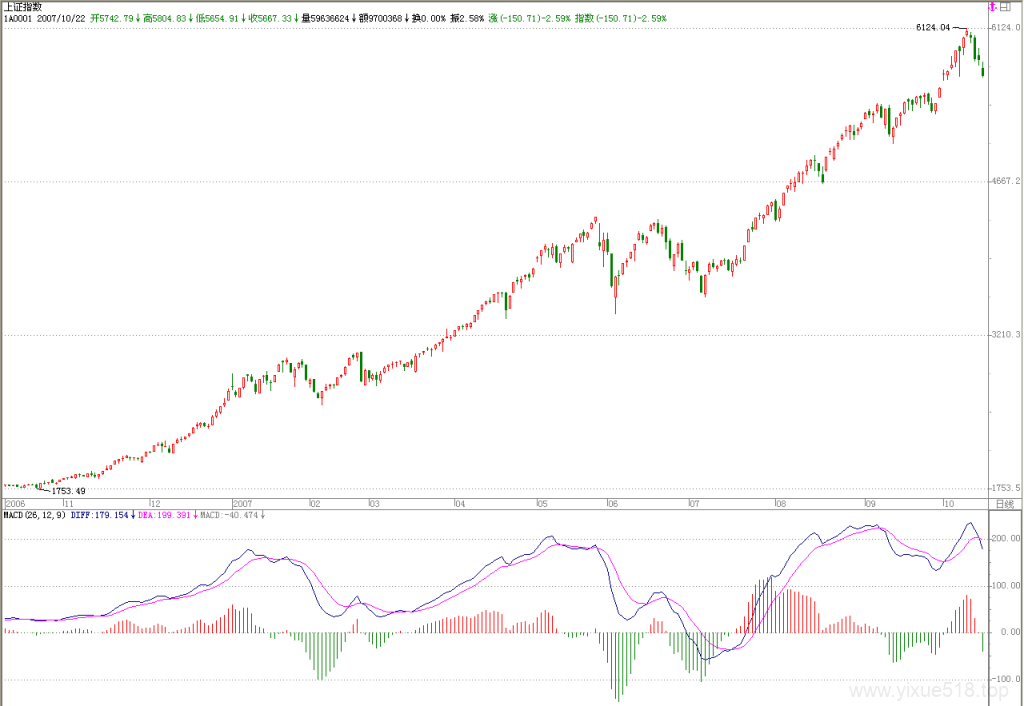The height and width of the screenshot is (706, 1024).
Task: Click the 2006 marker on the time axis
Action: (15, 504)
